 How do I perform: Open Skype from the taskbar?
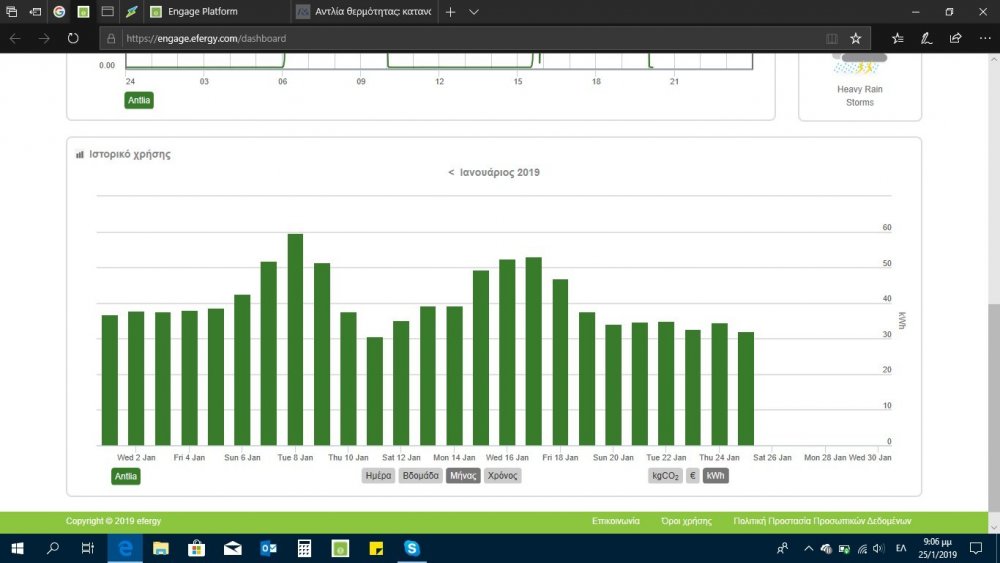[412, 548]
